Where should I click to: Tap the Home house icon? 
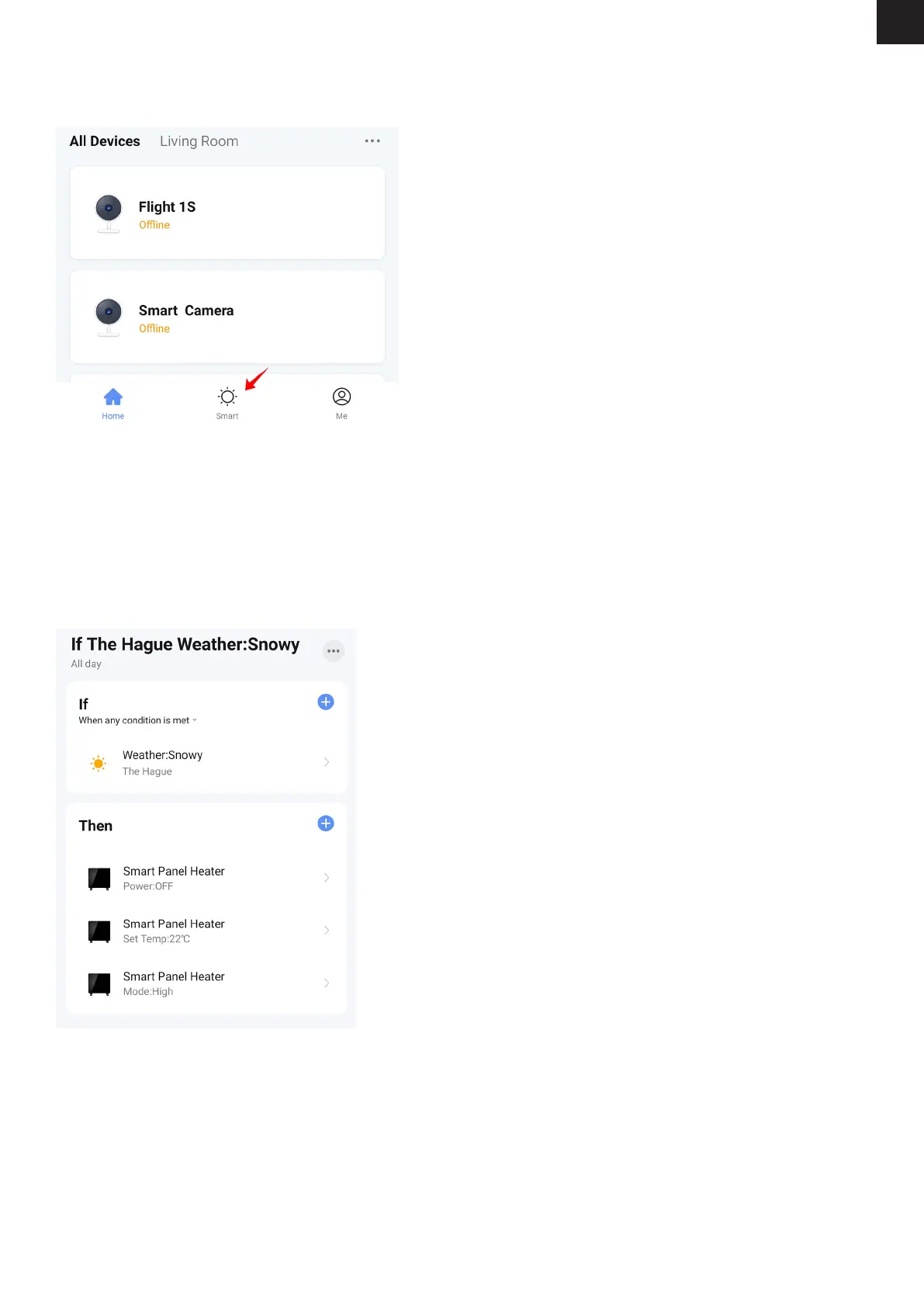pyautogui.click(x=113, y=397)
